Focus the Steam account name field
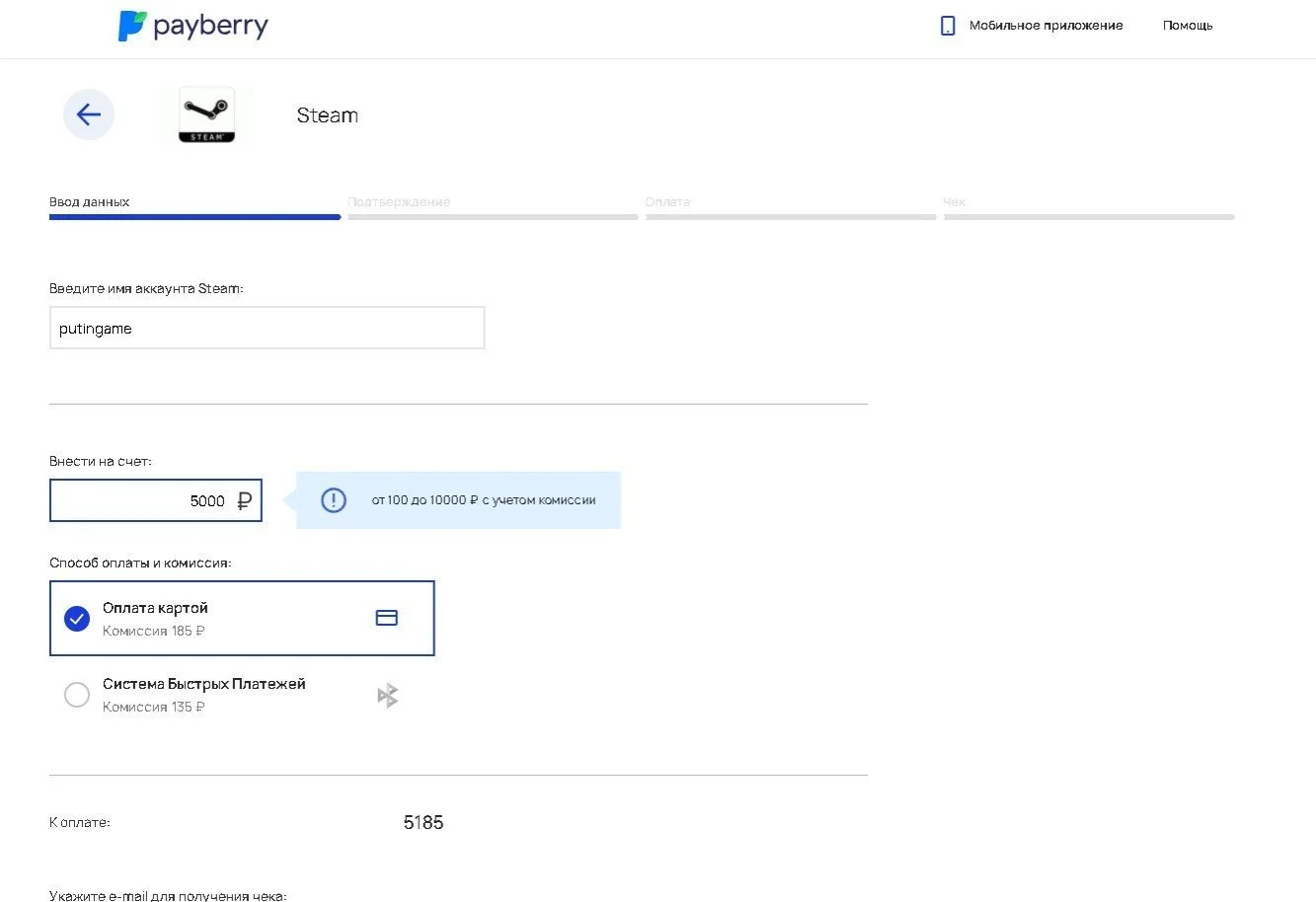1316x902 pixels. pyautogui.click(x=267, y=328)
